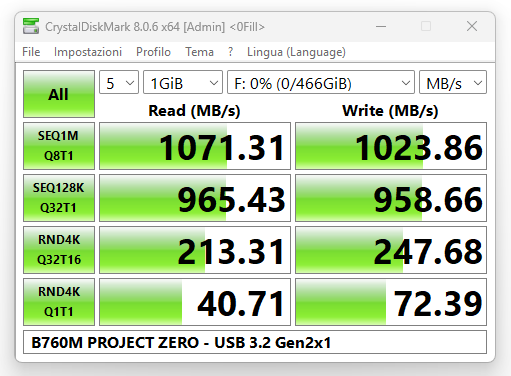Click the Read (MB/s) column header

(x=194, y=111)
